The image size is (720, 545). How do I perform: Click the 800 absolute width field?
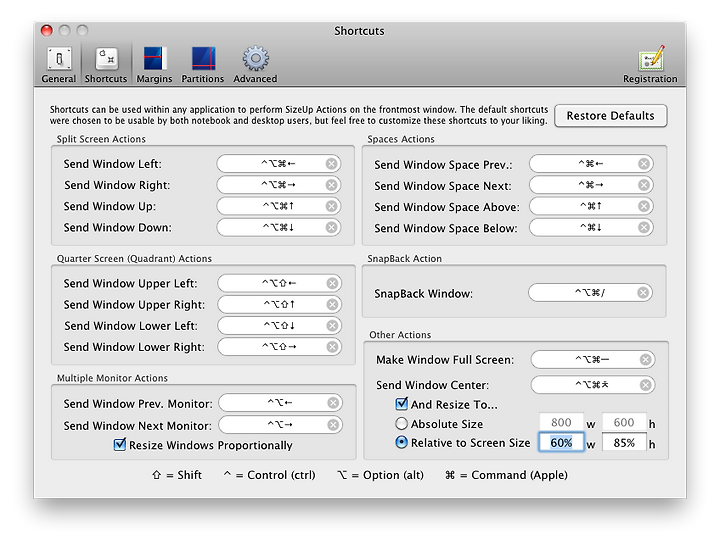click(561, 422)
